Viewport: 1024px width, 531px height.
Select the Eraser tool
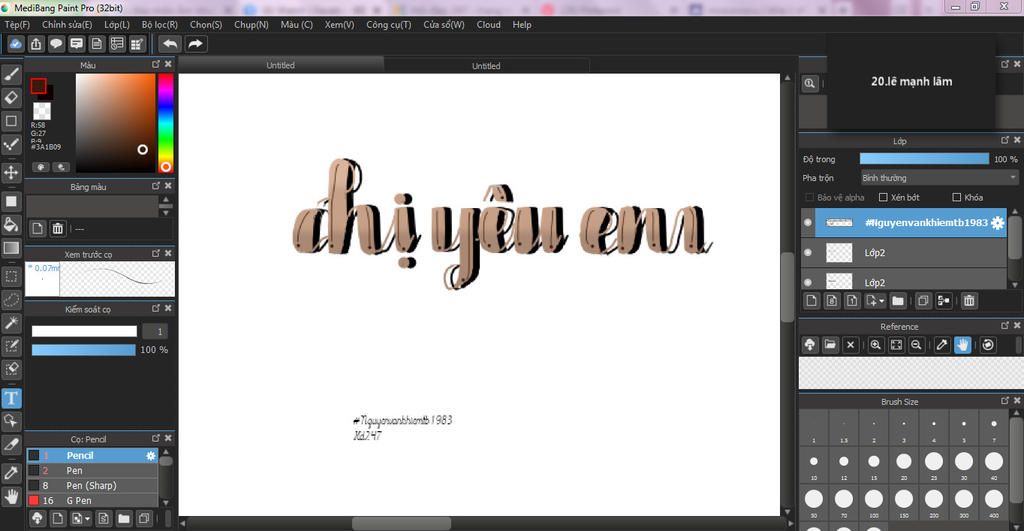pyautogui.click(x=11, y=98)
